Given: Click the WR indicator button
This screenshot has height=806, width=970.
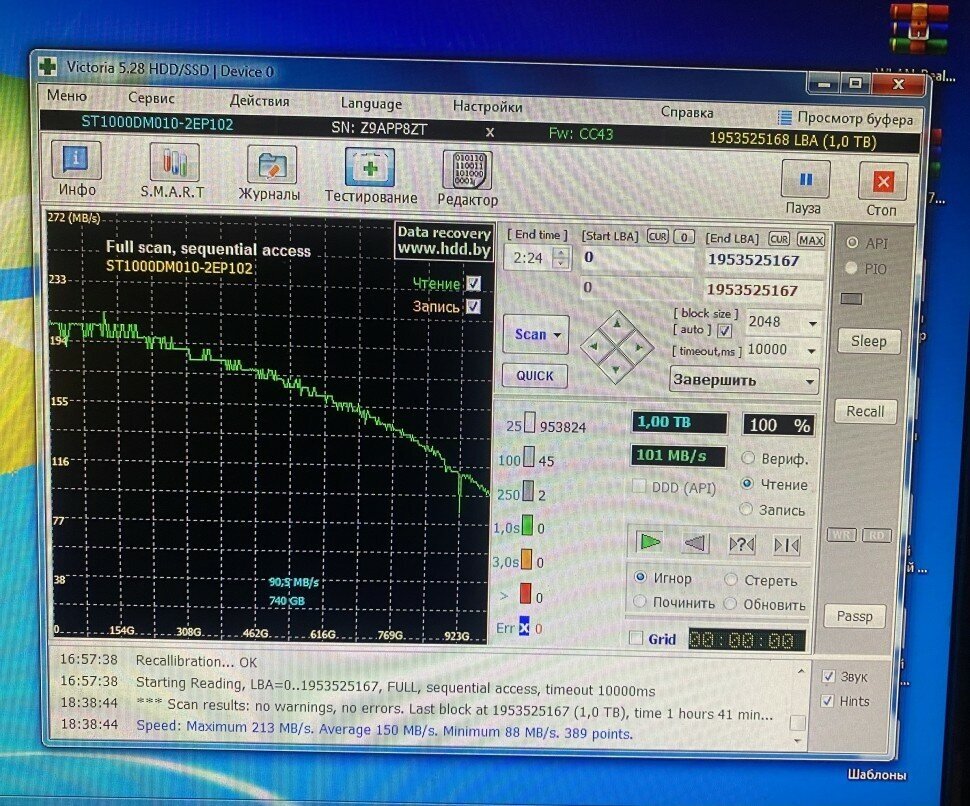Looking at the screenshot, I should tap(842, 535).
